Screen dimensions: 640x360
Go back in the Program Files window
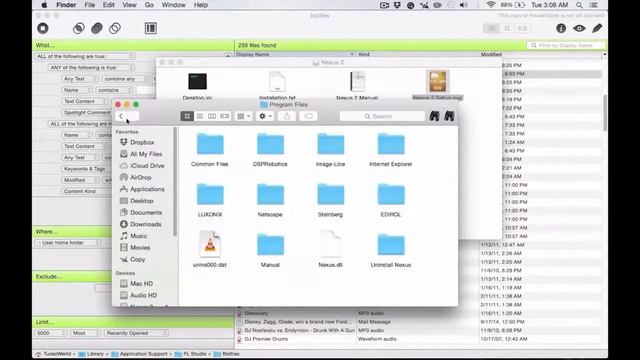tap(121, 116)
